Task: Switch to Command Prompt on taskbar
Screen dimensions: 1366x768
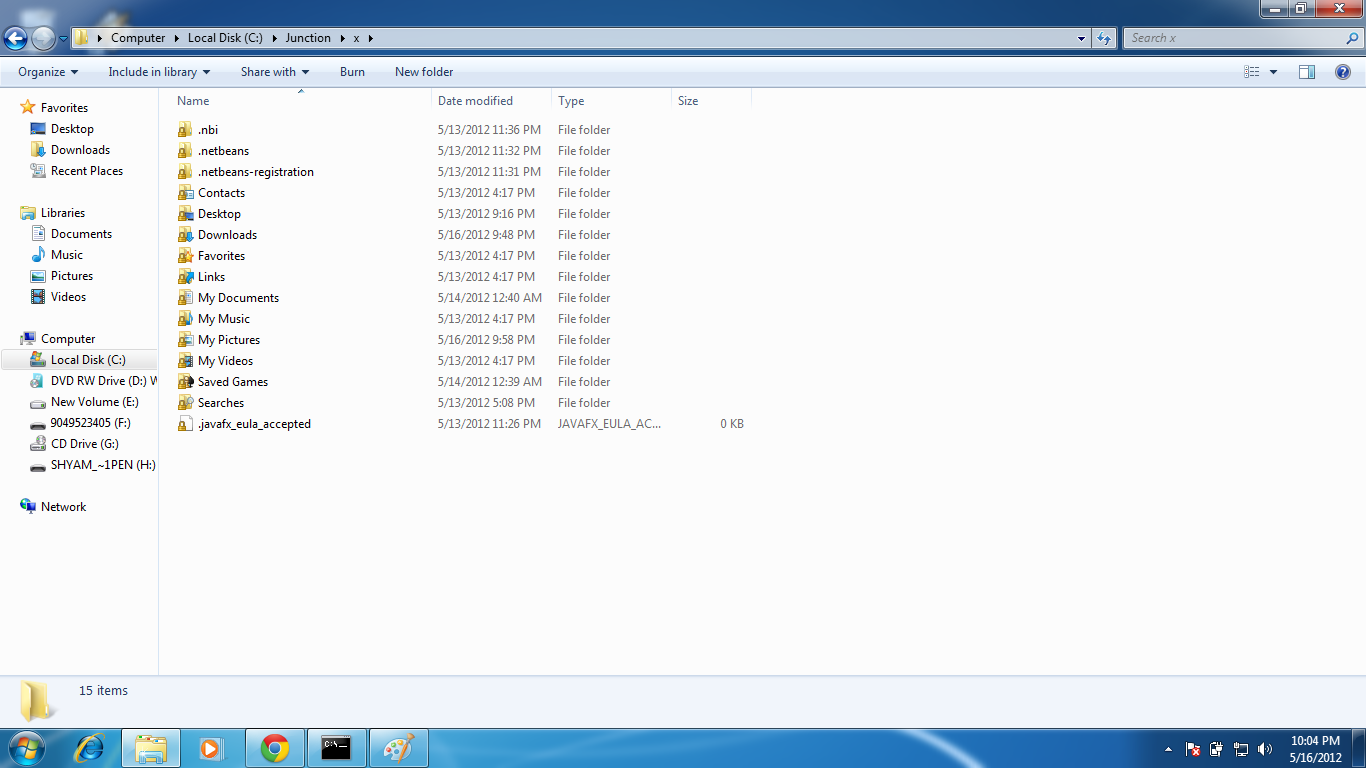Action: coord(337,748)
